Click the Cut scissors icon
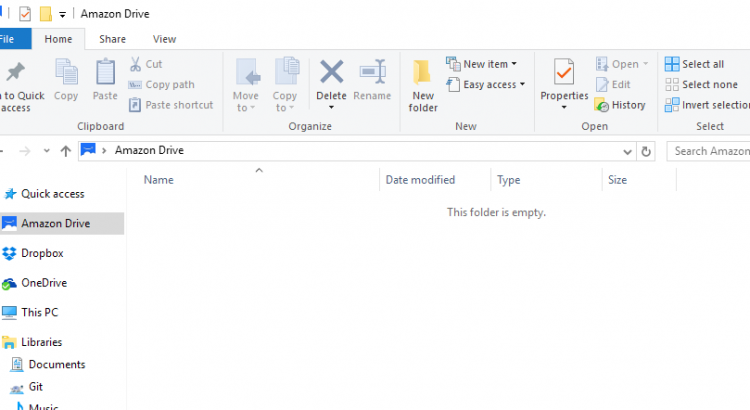 pos(135,64)
